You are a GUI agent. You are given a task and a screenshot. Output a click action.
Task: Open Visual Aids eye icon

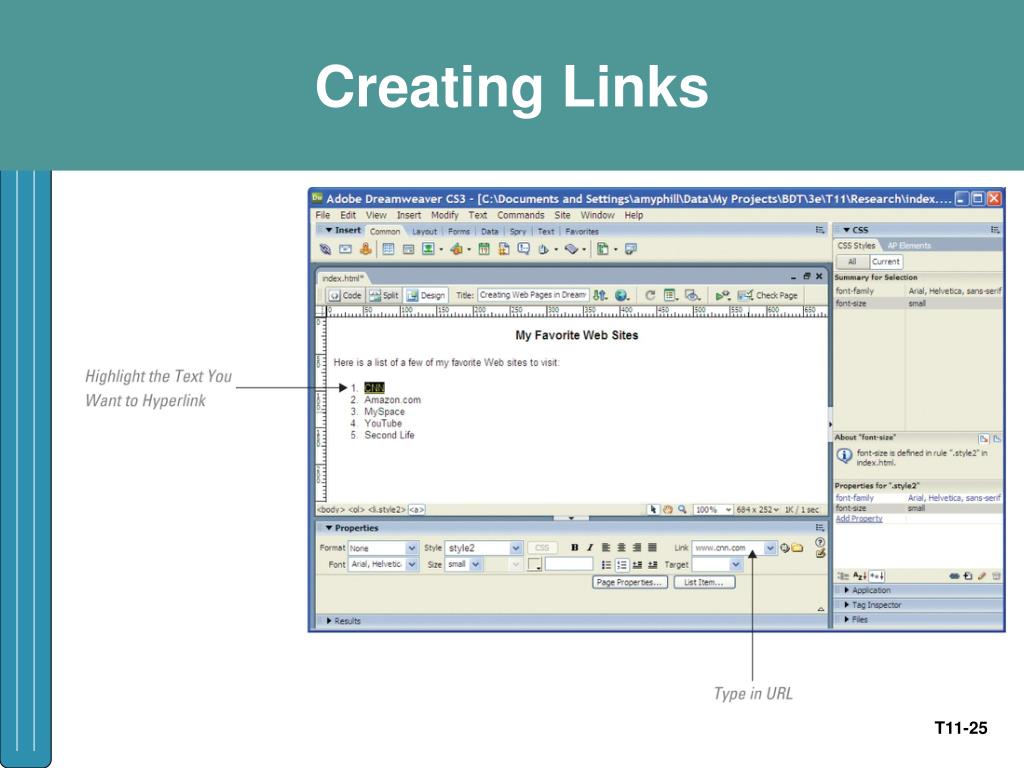(692, 295)
